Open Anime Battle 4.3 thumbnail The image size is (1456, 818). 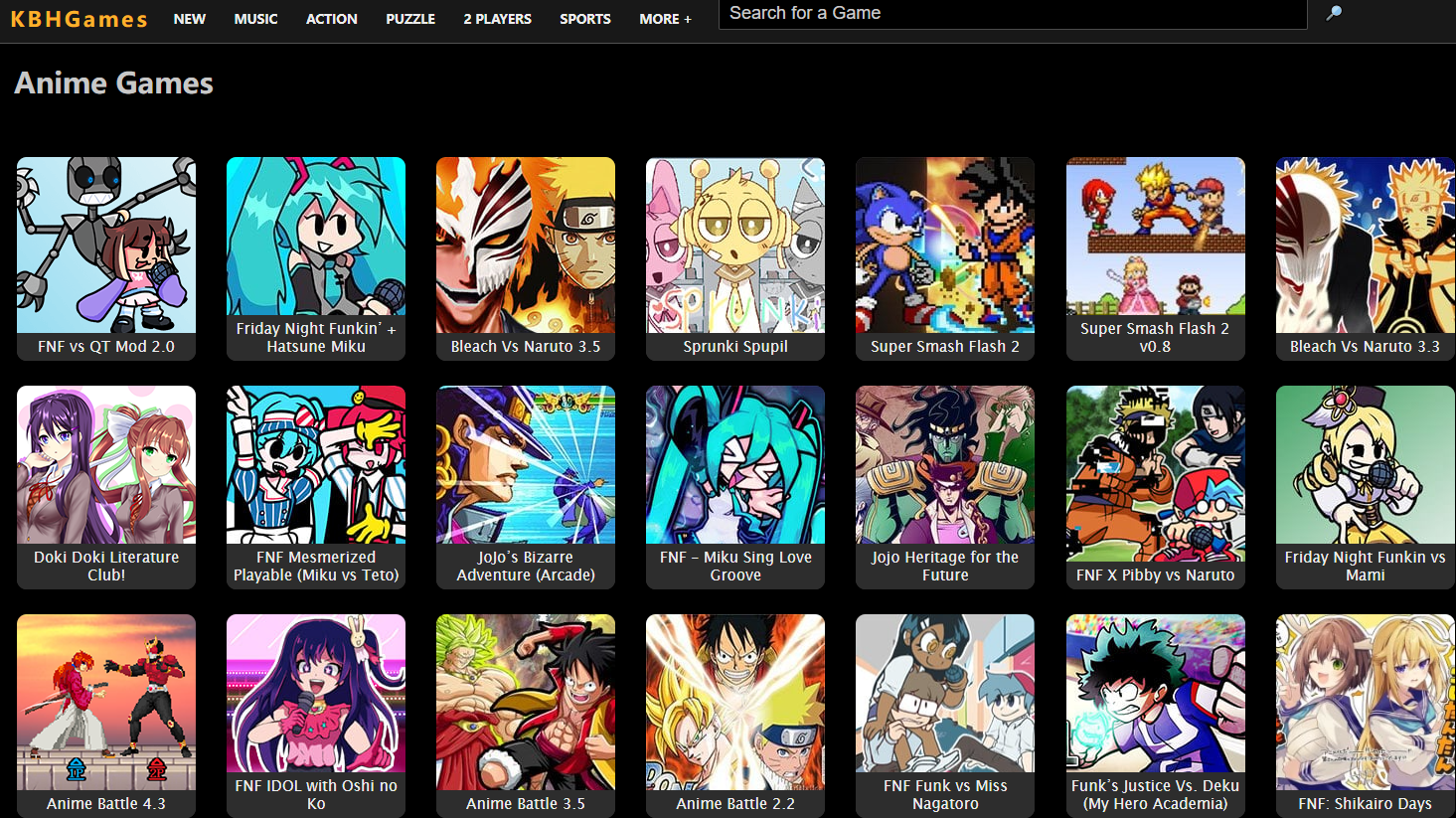(x=106, y=703)
